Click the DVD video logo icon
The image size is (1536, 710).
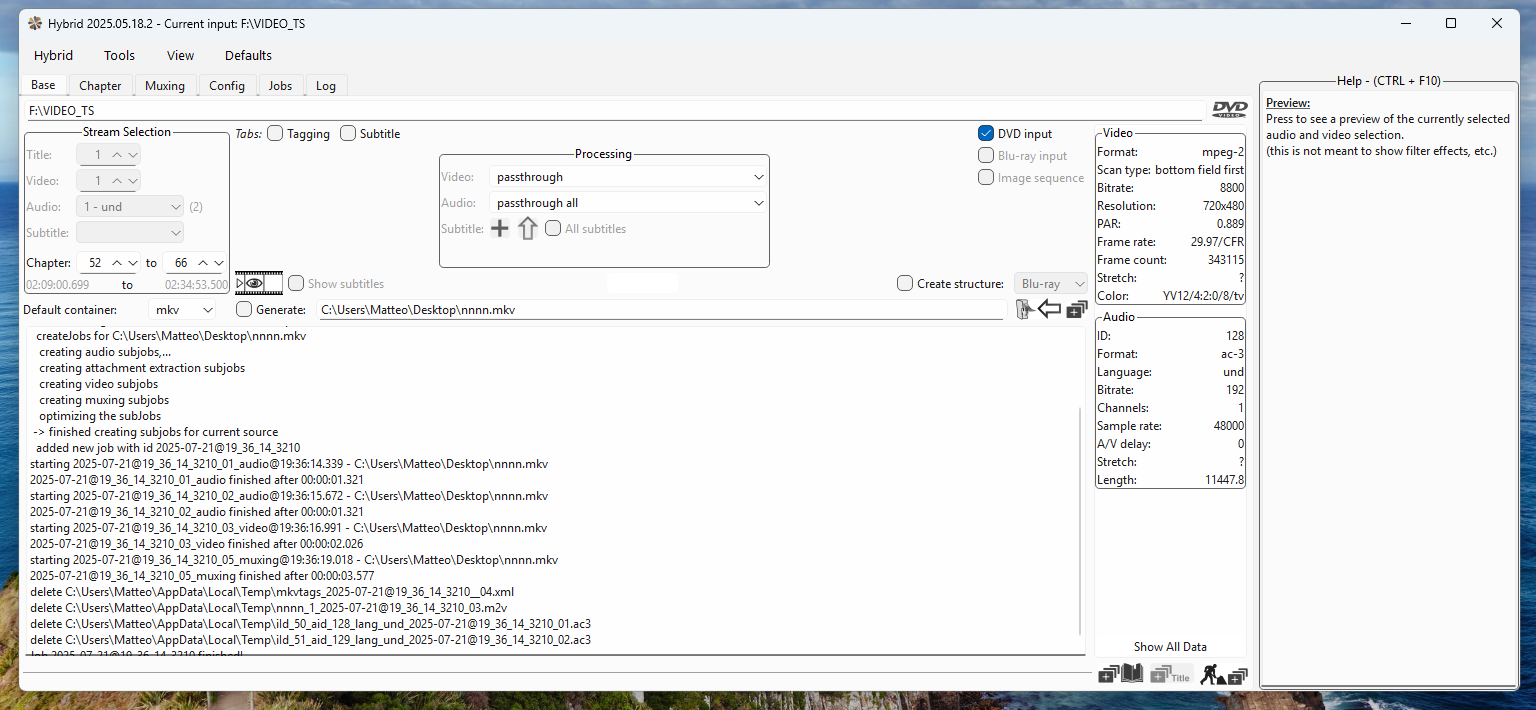coord(1229,110)
